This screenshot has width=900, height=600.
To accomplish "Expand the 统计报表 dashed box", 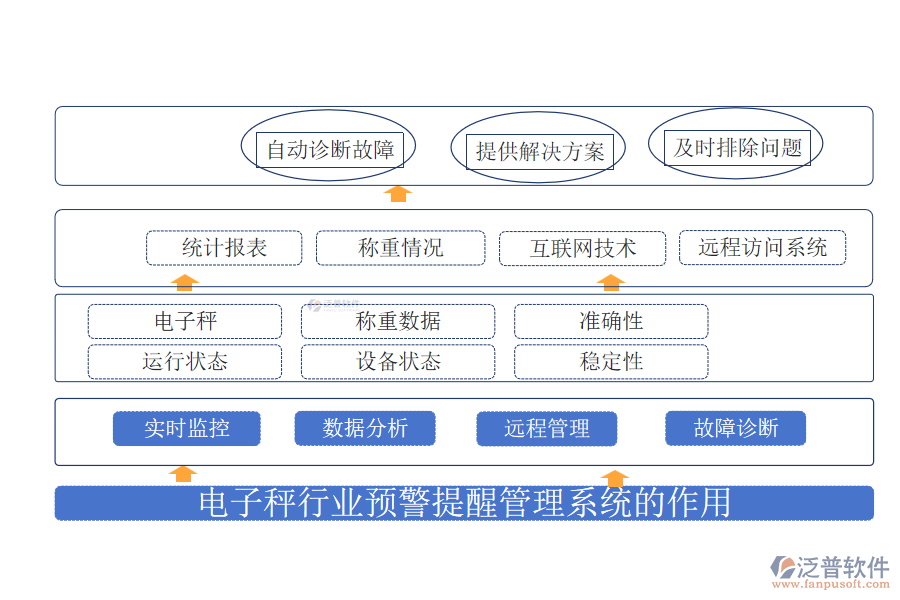I will coord(223,247).
